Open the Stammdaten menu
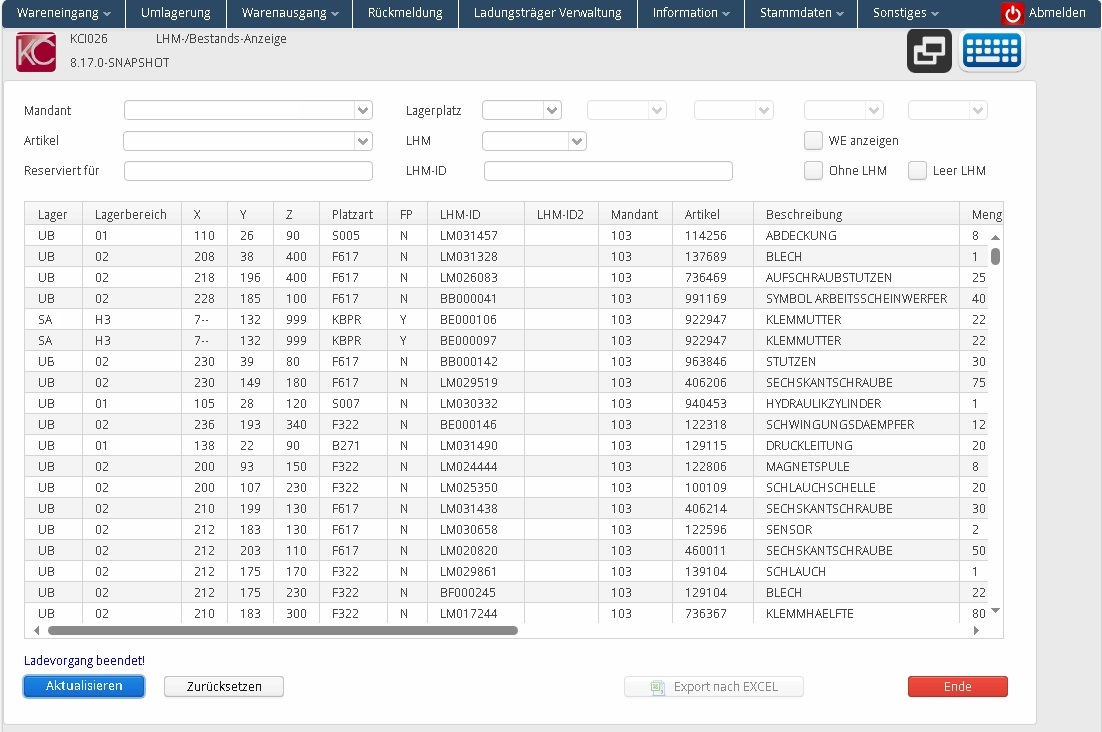The image size is (1102, 732). (801, 13)
